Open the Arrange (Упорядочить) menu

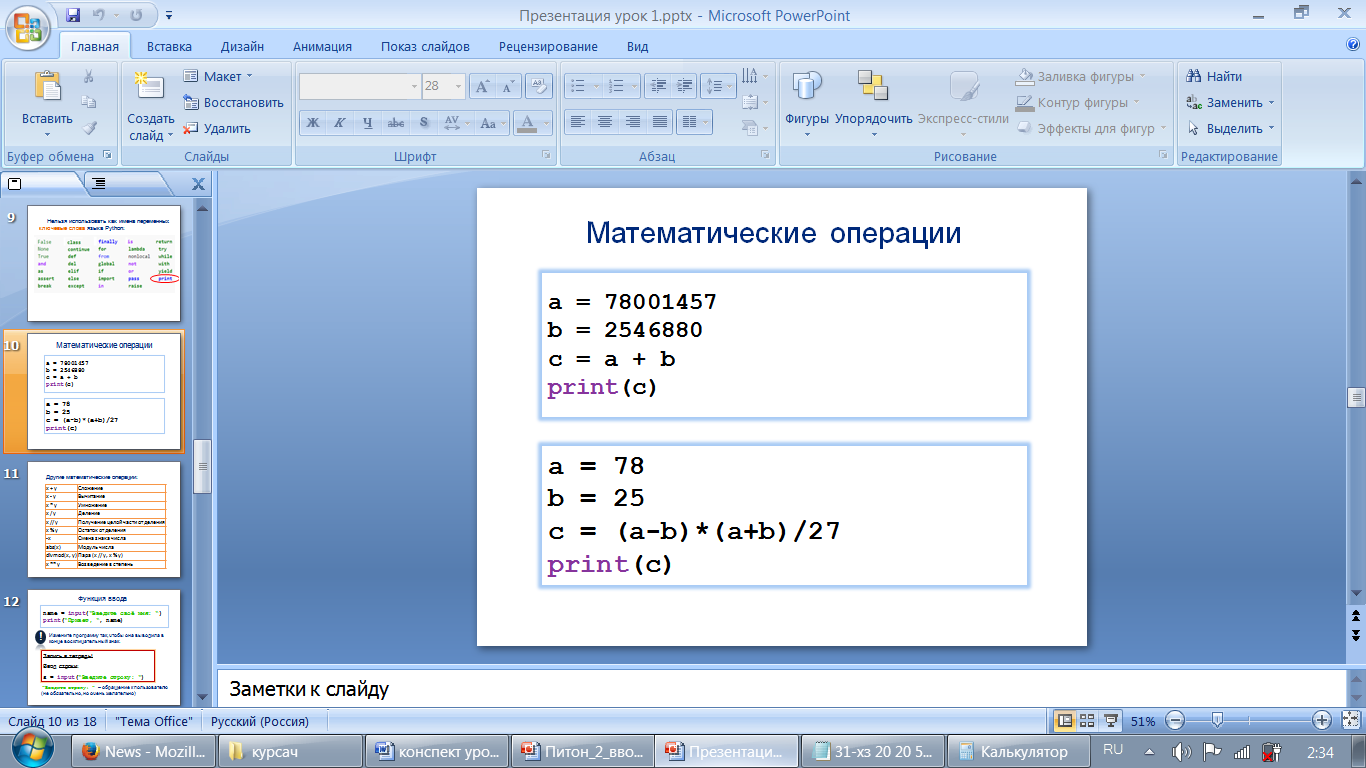[873, 103]
